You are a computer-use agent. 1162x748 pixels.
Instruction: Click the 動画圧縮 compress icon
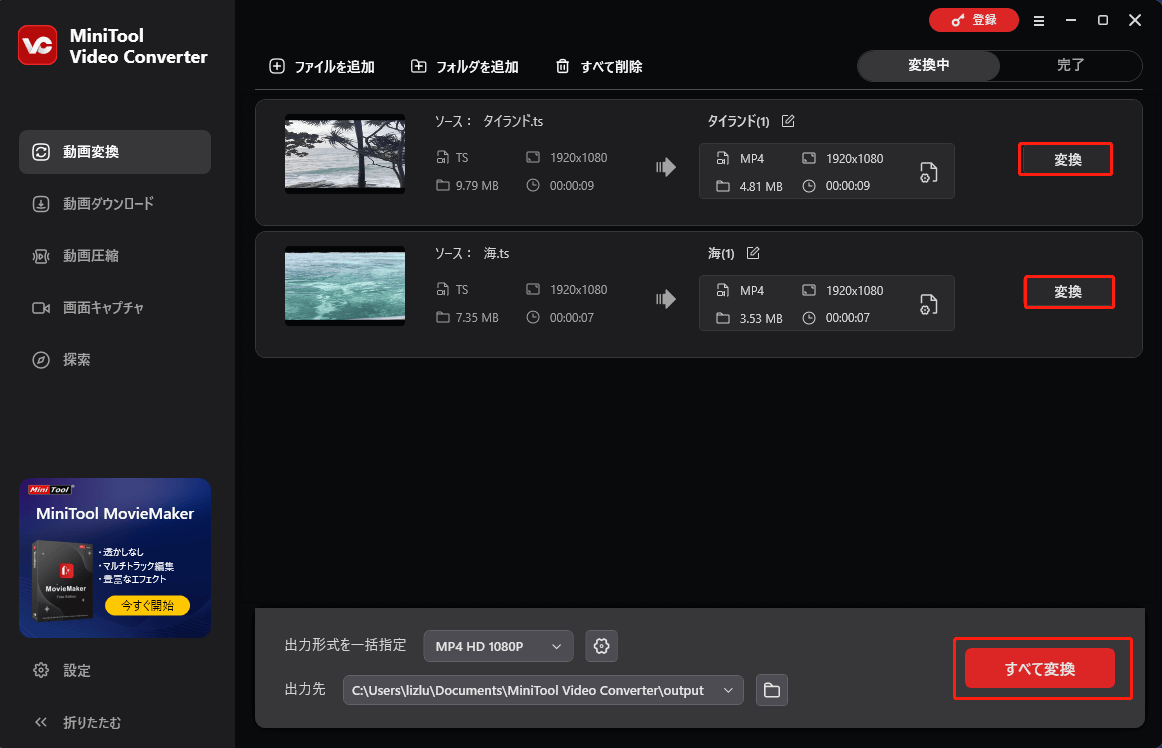[41, 256]
